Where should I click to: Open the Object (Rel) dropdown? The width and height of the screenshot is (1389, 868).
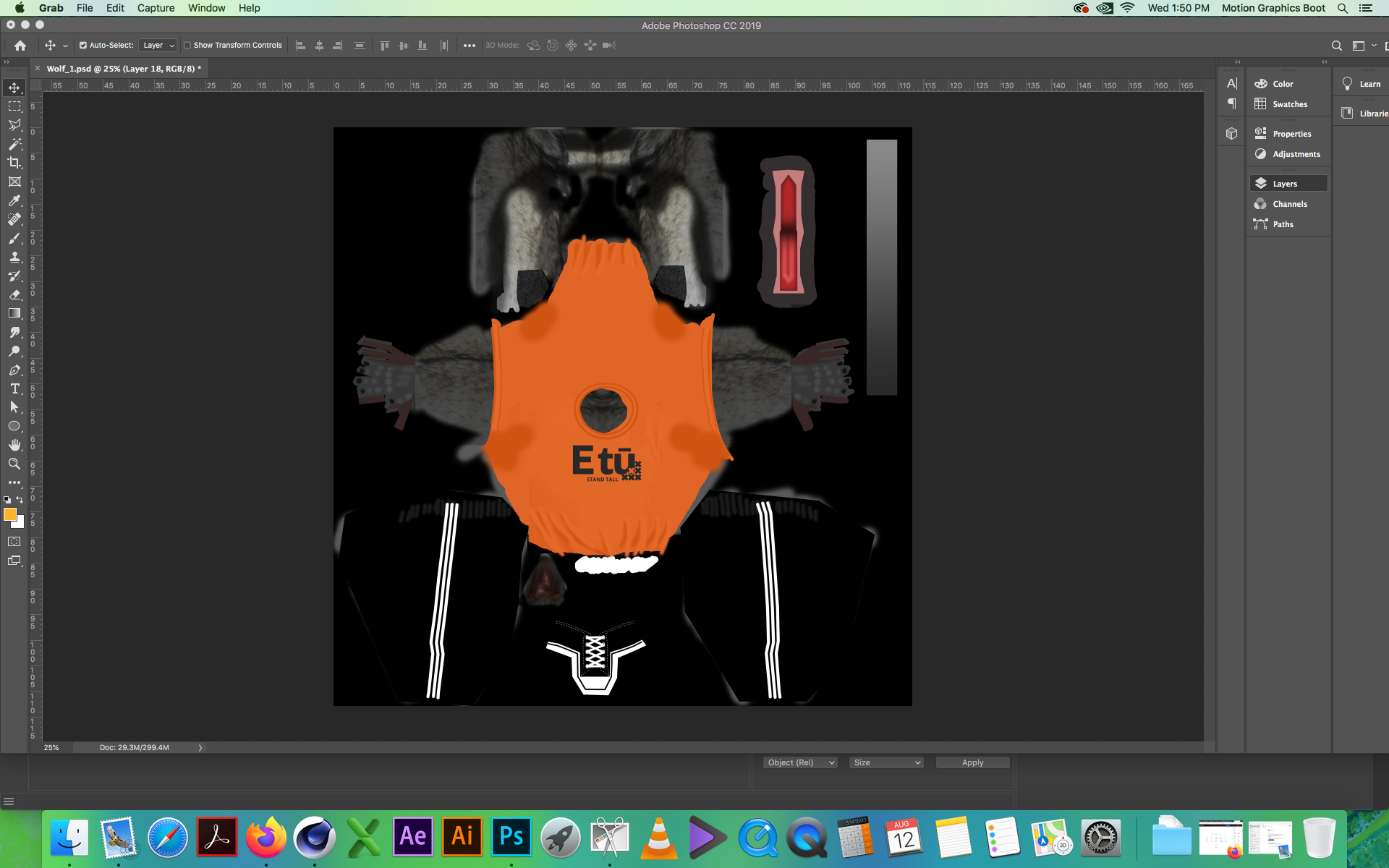coord(800,762)
